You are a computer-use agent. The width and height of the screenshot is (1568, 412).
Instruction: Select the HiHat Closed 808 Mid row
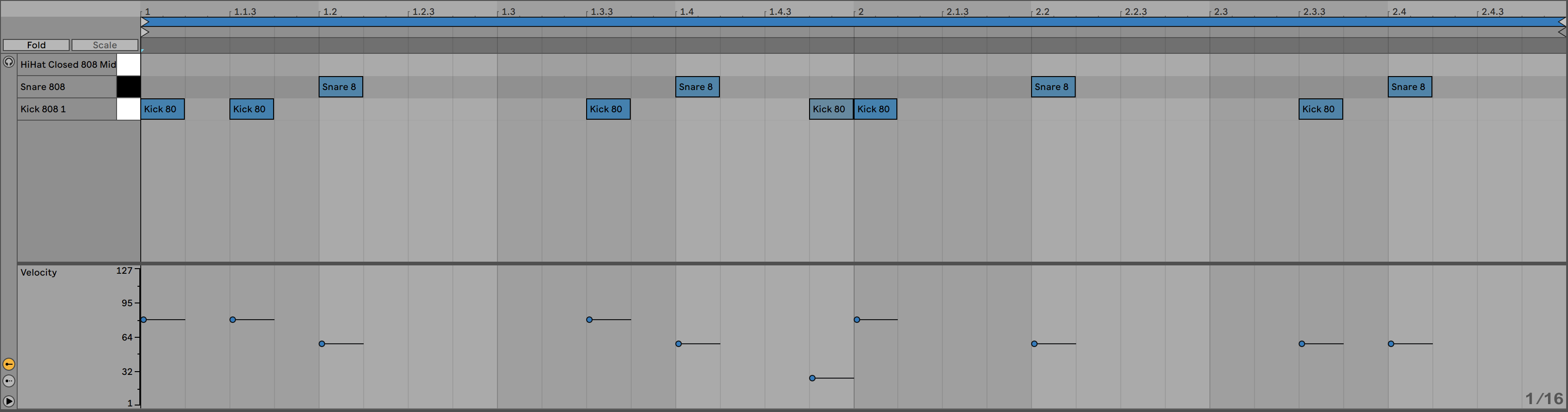67,64
